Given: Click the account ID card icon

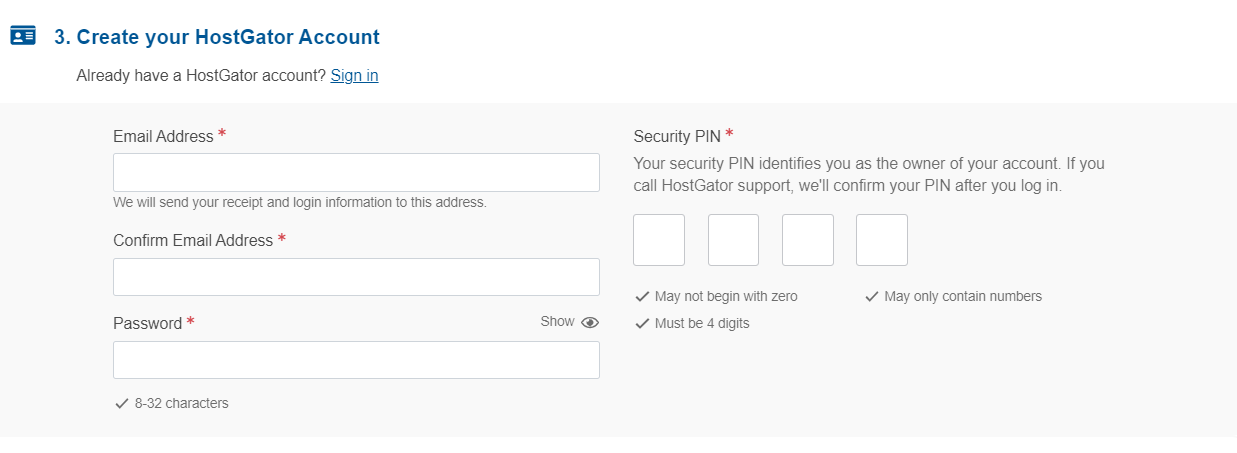Looking at the screenshot, I should (23, 36).
